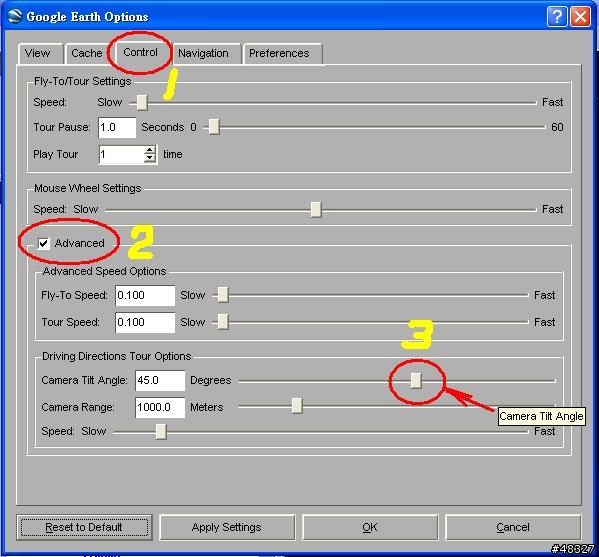Click the Fly-To Speed slider handle
Screen dimensions: 599x557
(223, 295)
